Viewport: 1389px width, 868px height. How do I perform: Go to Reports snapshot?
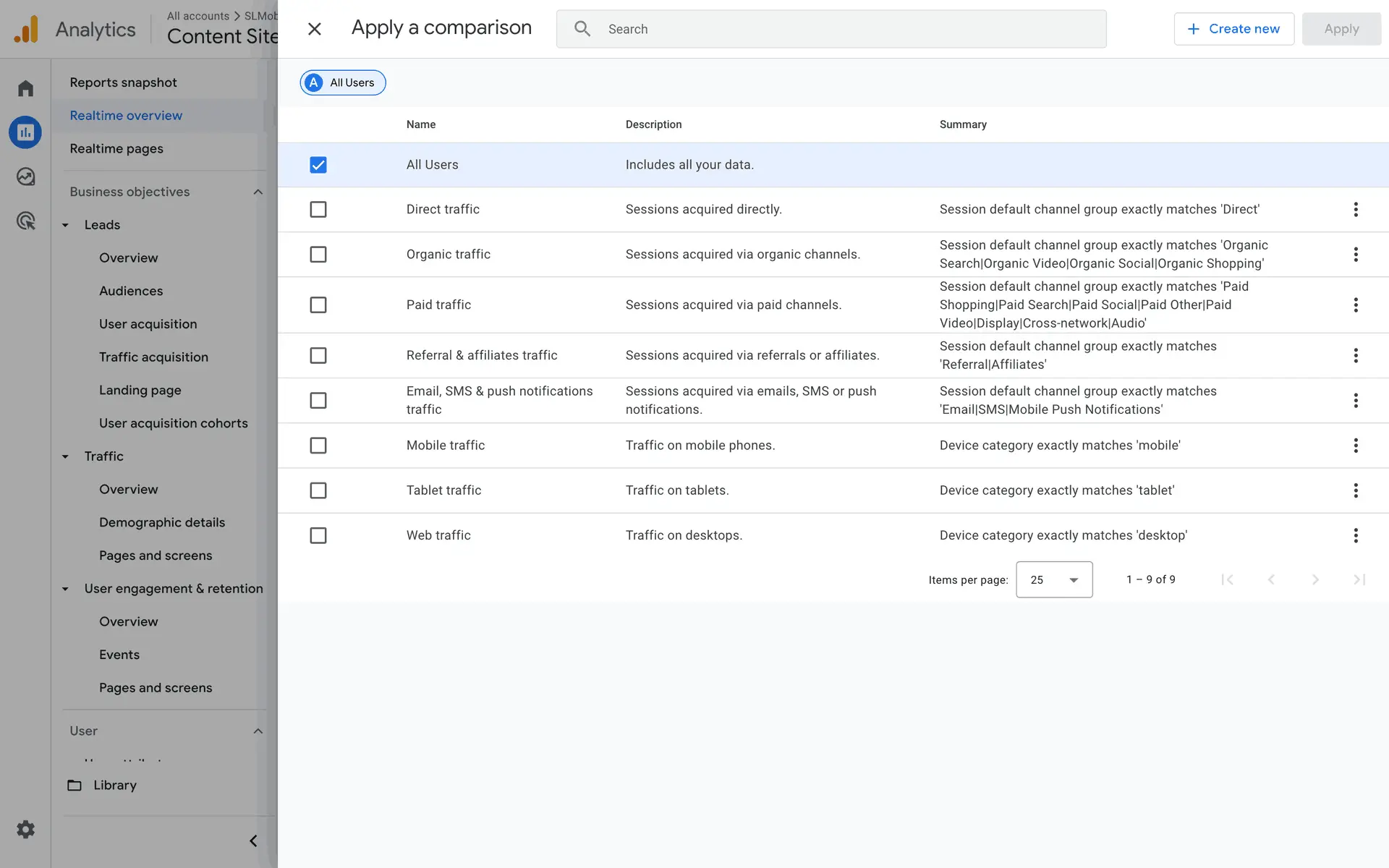(123, 82)
